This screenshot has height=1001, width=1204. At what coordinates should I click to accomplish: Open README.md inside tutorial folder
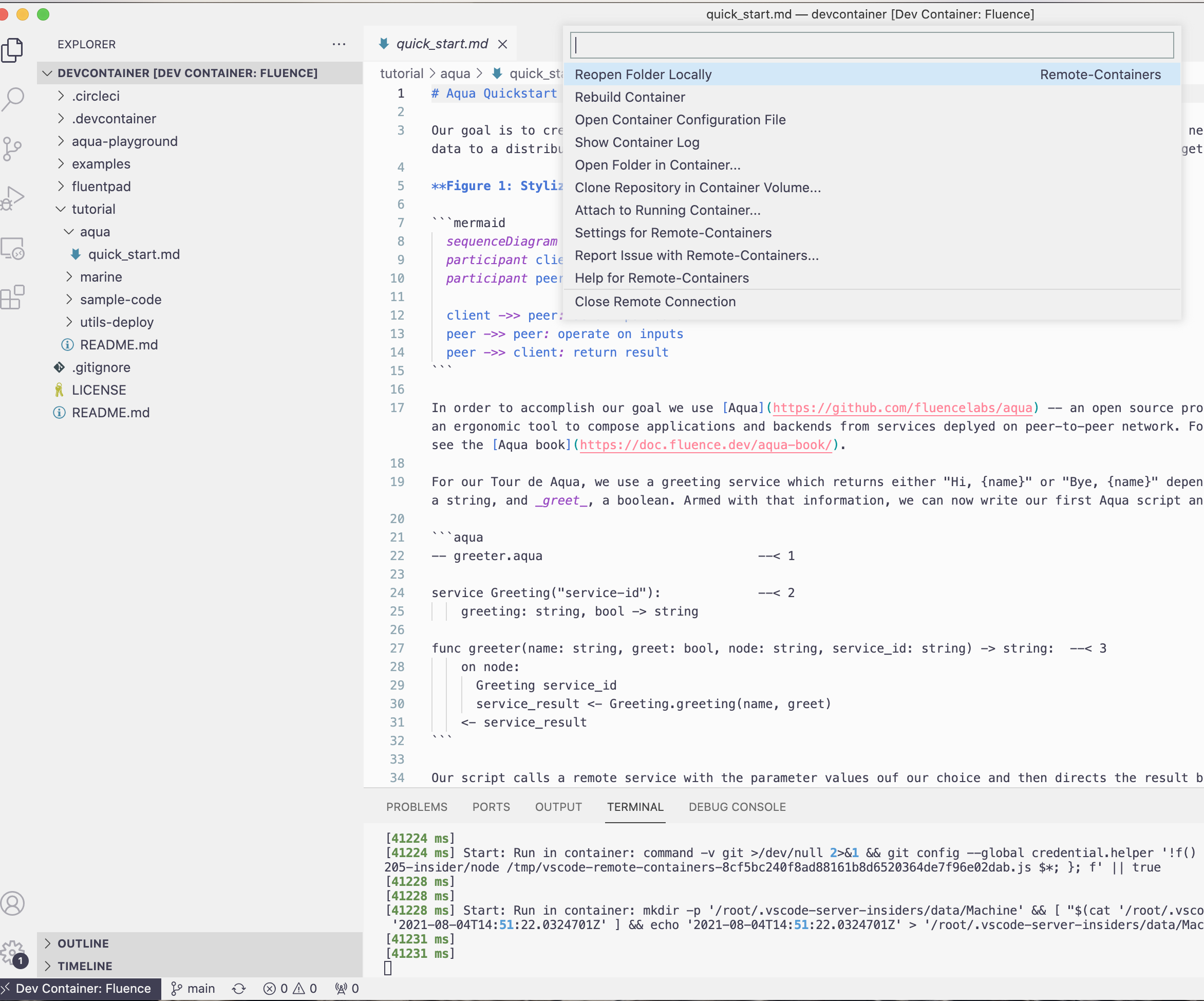pos(199,345)
